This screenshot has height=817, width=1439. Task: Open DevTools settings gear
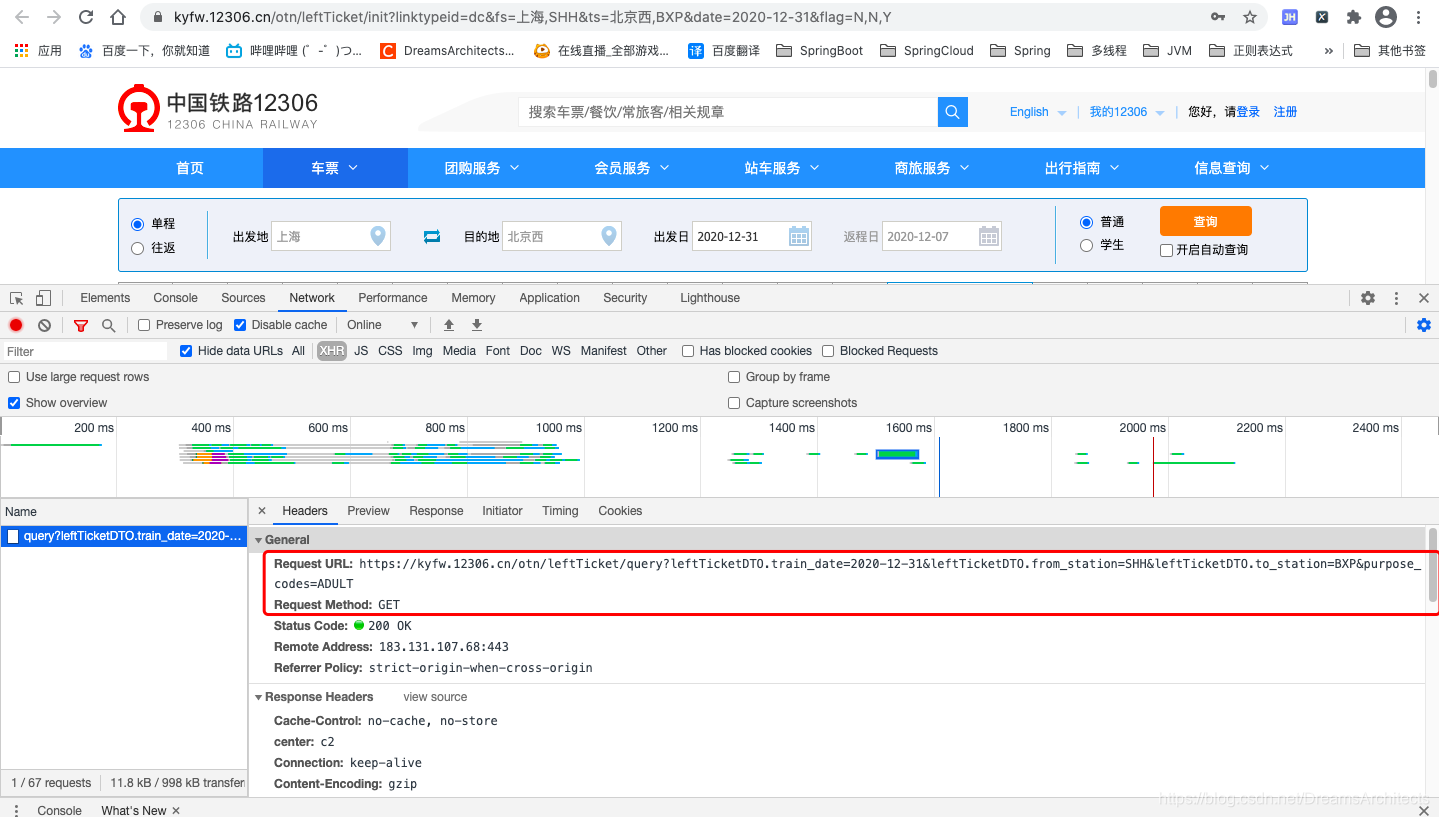click(1368, 298)
